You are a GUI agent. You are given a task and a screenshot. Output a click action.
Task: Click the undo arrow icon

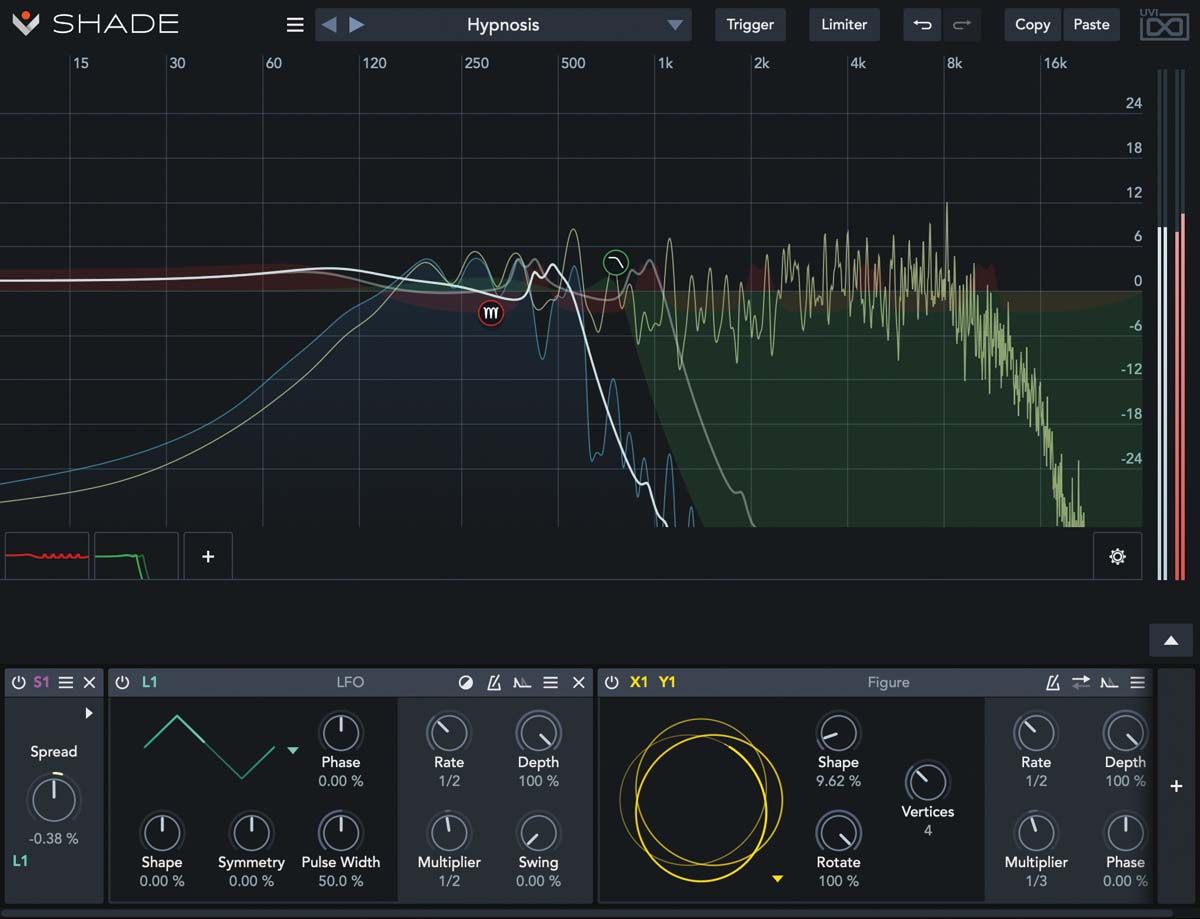tap(921, 25)
